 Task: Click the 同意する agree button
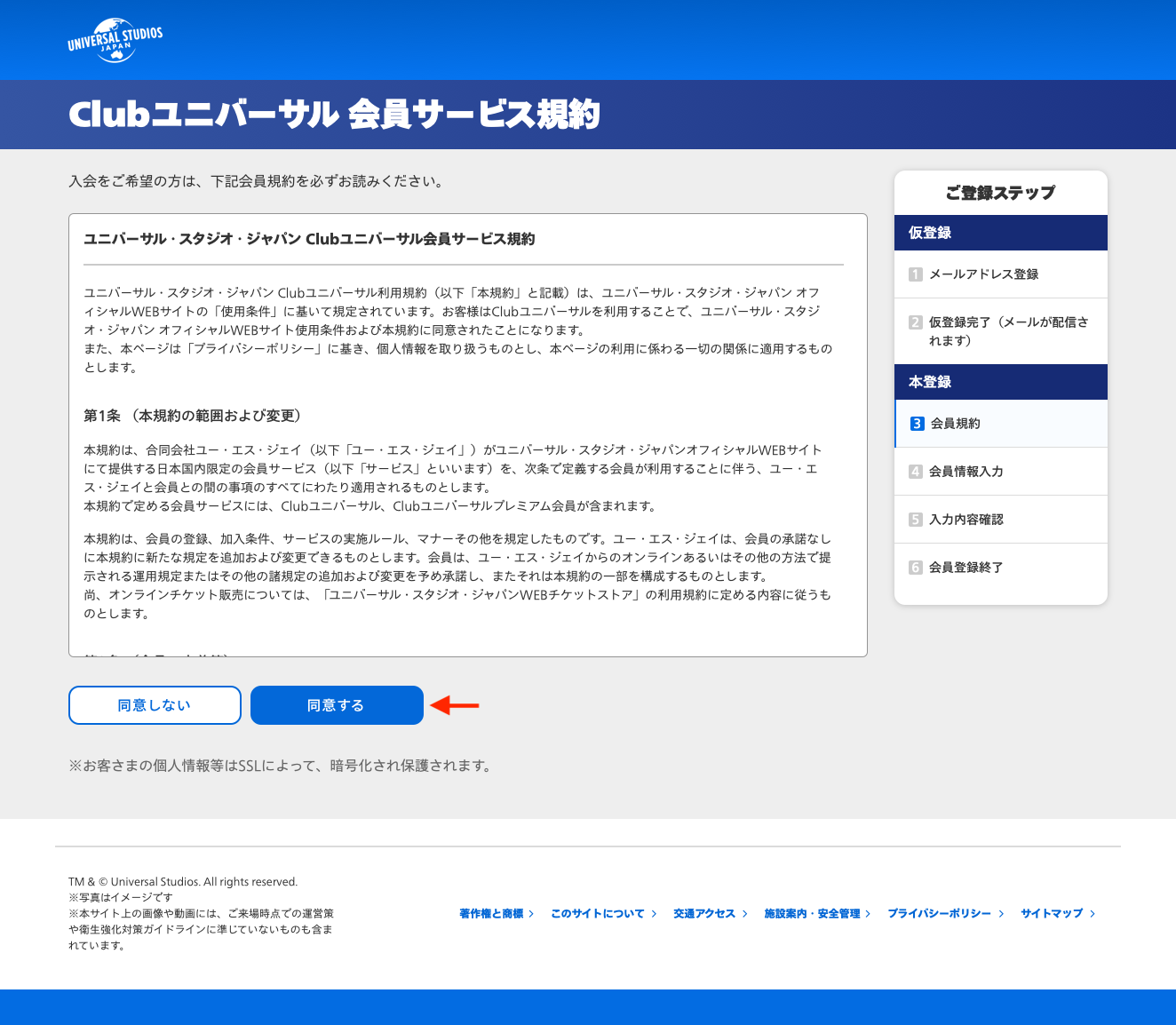click(337, 705)
